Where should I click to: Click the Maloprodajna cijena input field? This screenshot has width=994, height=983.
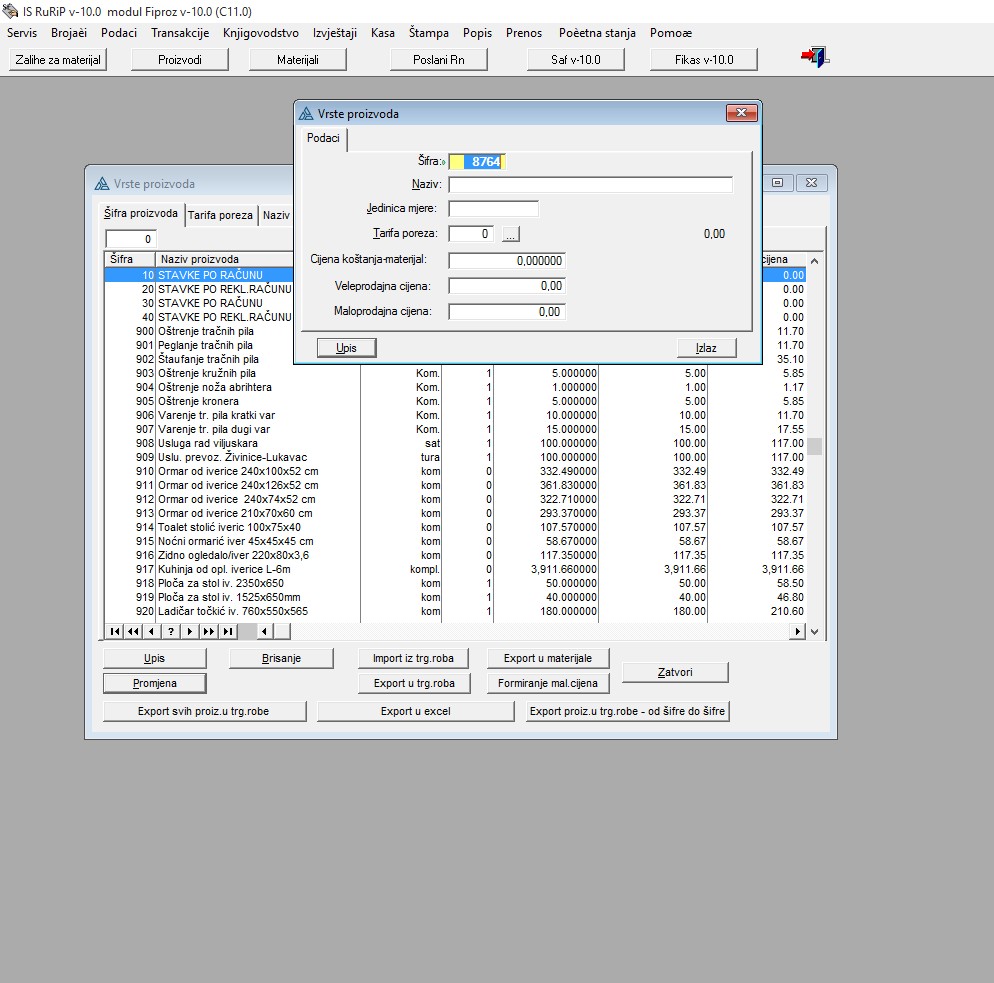click(x=507, y=312)
